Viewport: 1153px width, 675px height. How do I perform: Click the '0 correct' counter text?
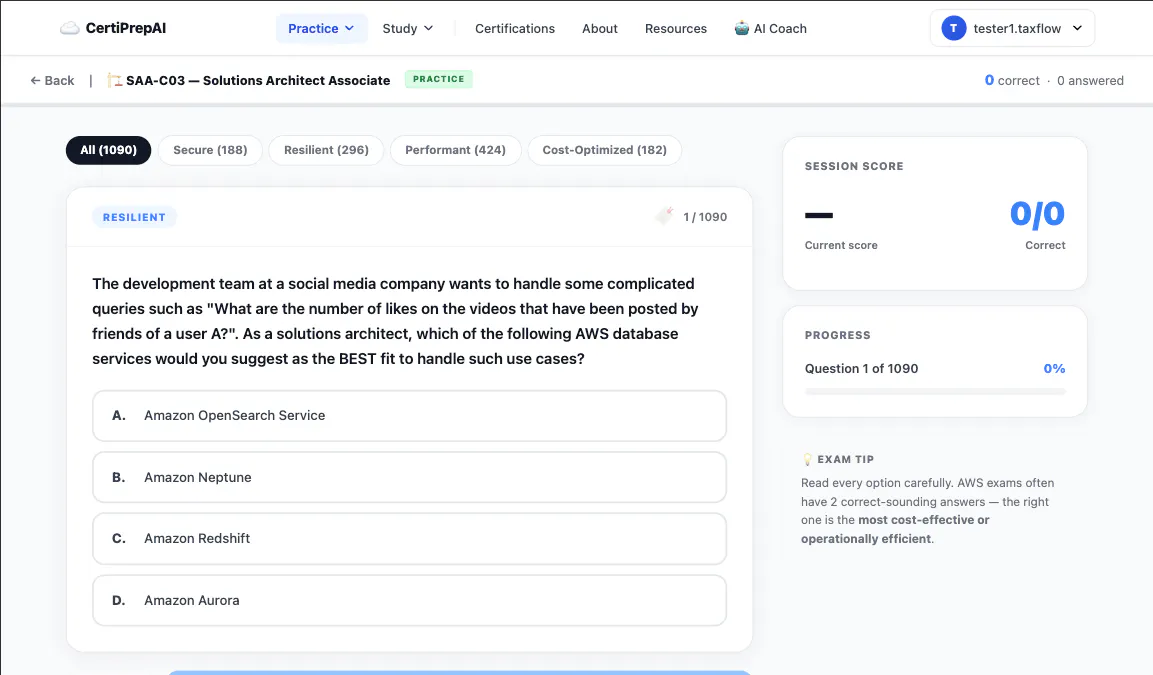point(1012,80)
